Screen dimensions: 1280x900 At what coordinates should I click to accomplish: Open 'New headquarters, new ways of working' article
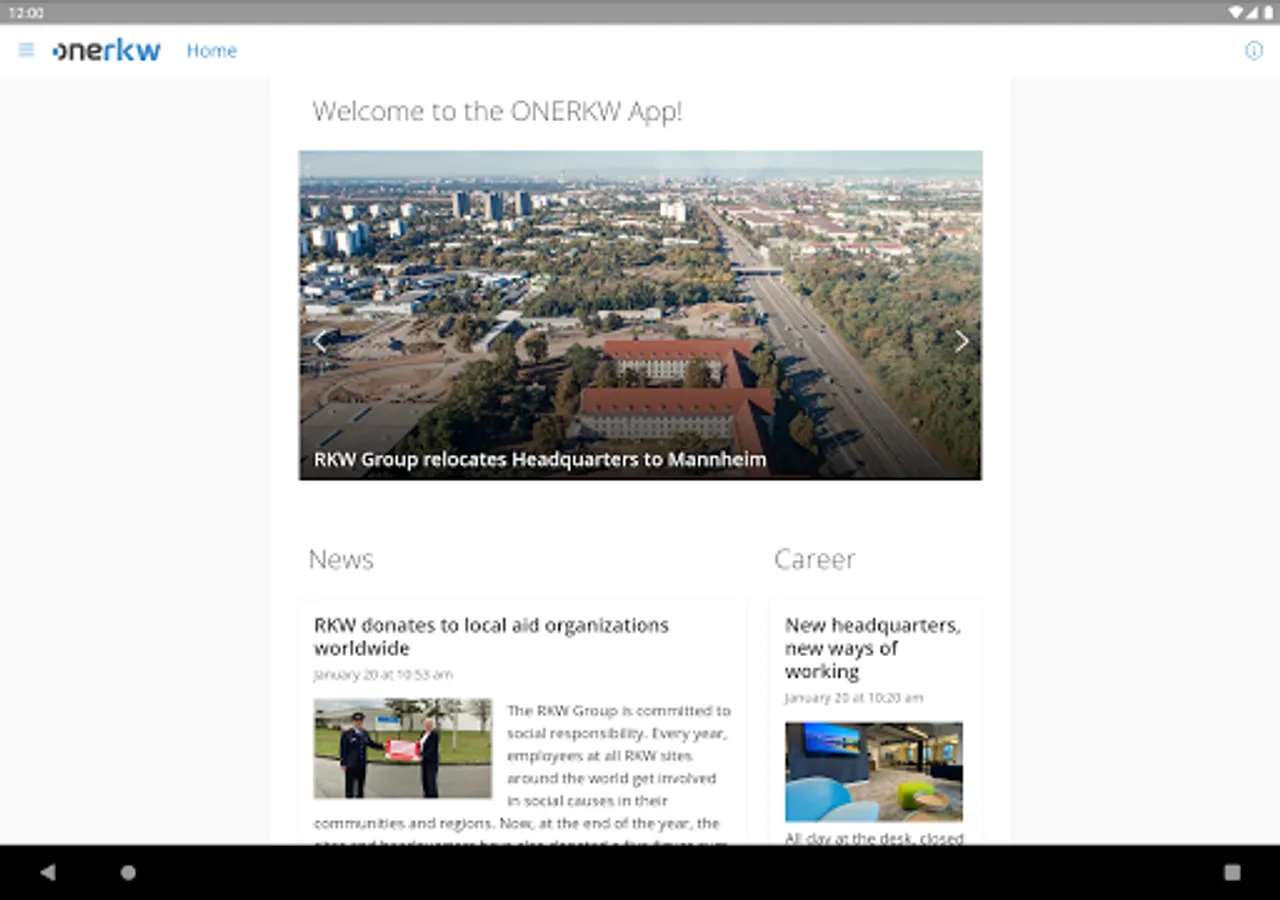point(872,648)
